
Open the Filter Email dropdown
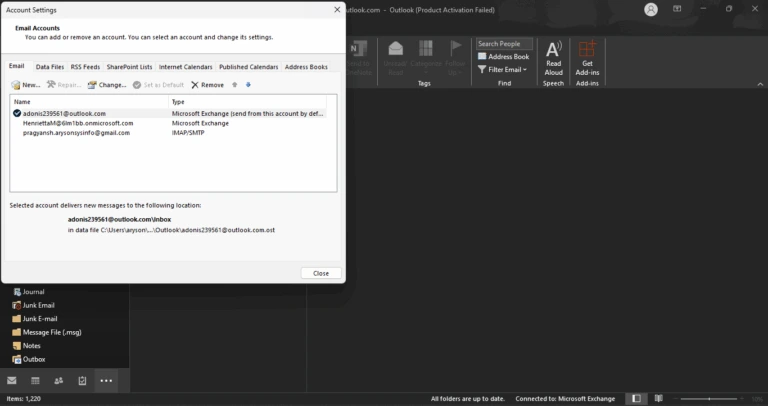tap(503, 70)
